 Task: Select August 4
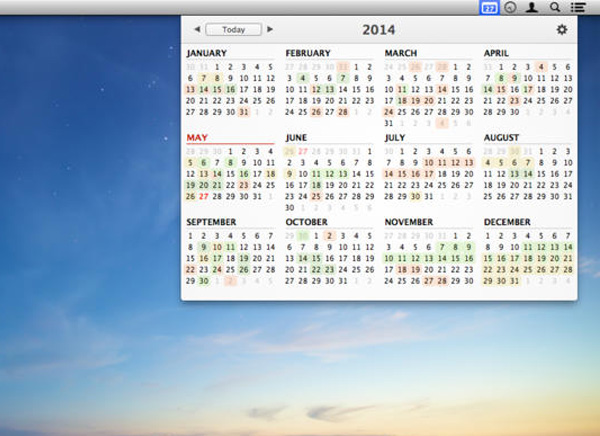(x=488, y=163)
